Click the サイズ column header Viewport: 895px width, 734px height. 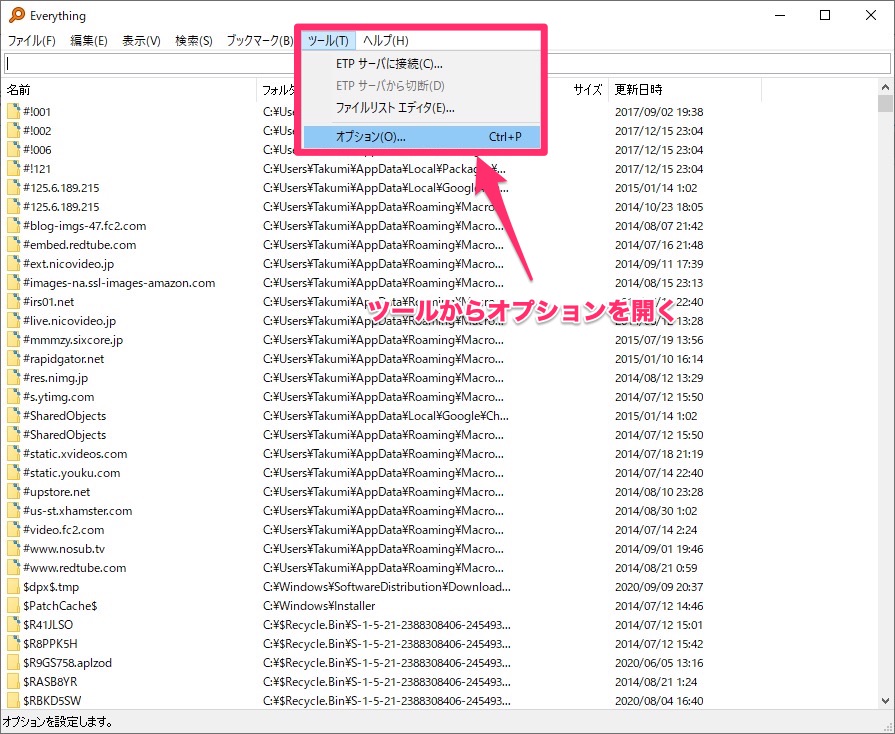pos(586,90)
